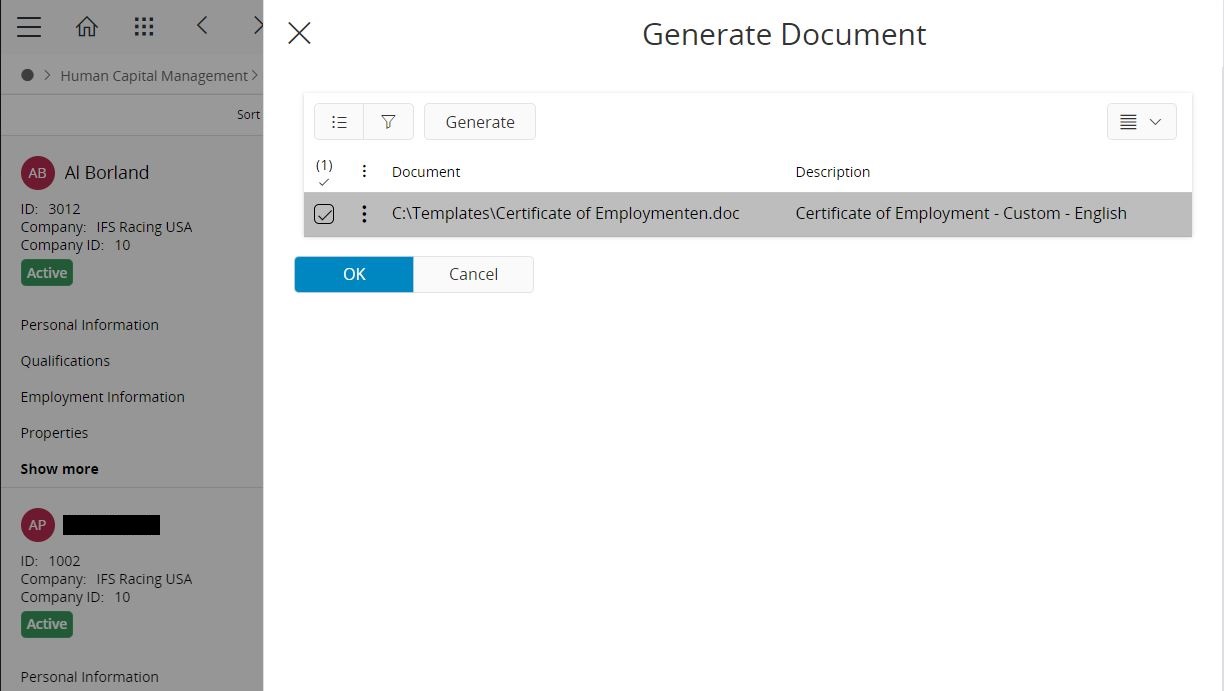Go to the home page icon
The height and width of the screenshot is (691, 1224).
tap(87, 27)
